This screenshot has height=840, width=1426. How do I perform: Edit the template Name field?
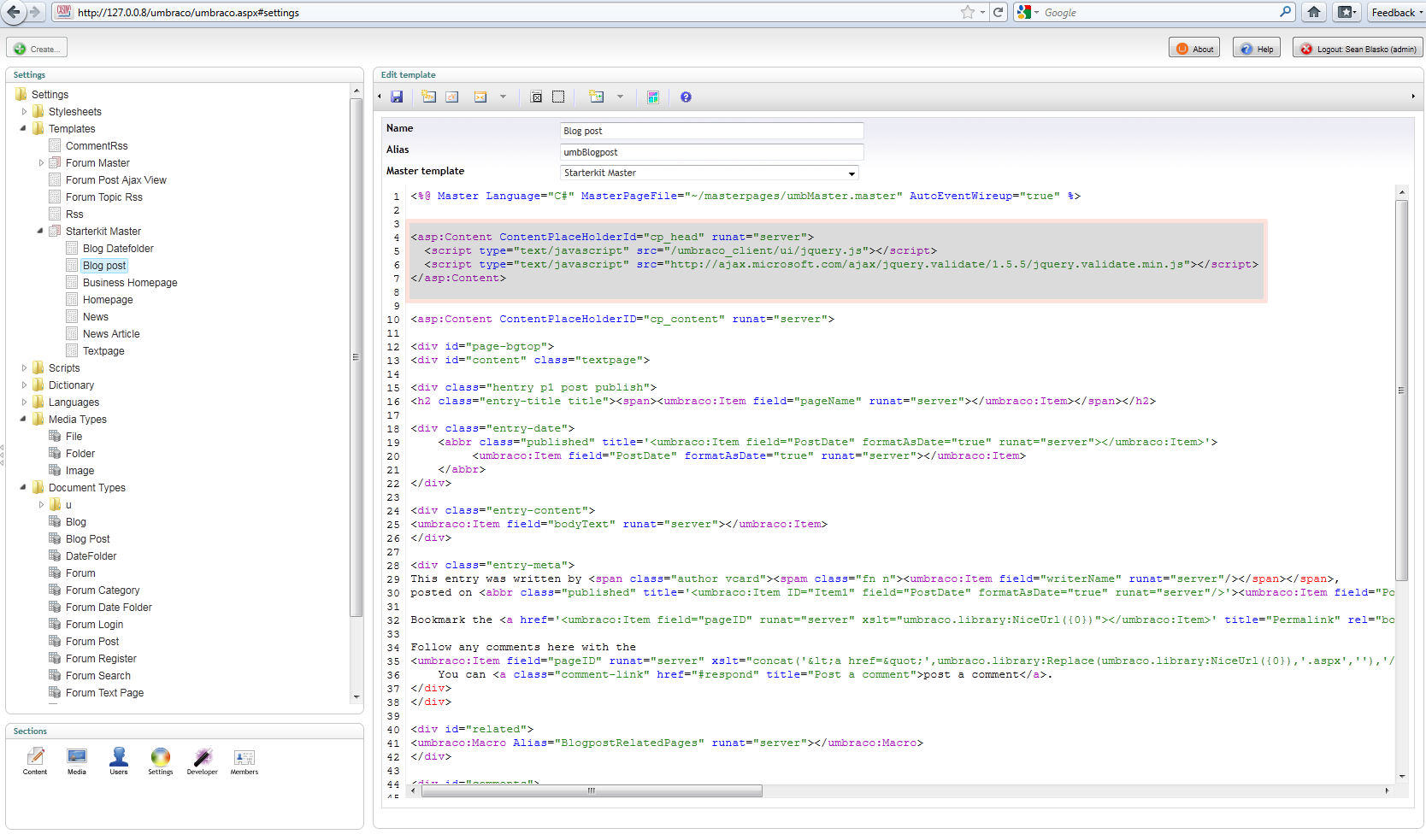coord(711,131)
